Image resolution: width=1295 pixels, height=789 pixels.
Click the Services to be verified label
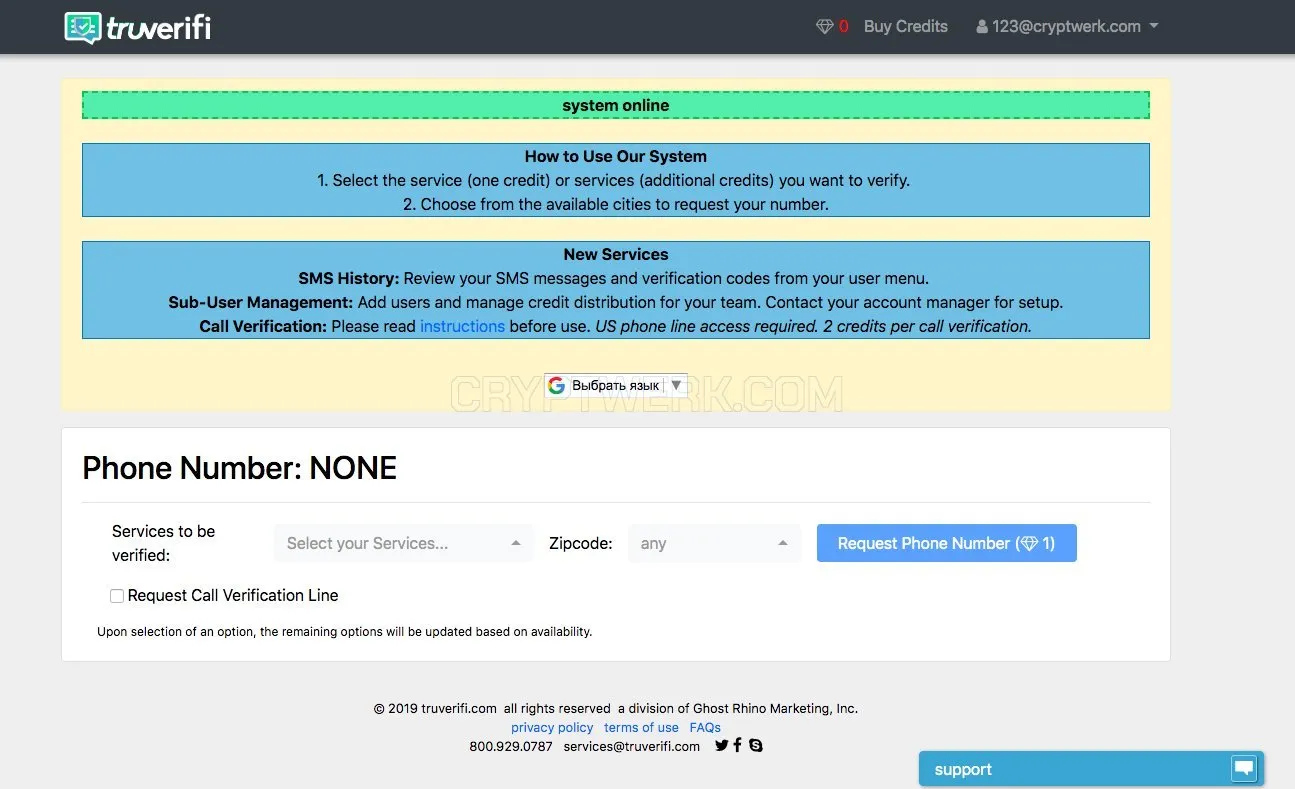pos(164,543)
